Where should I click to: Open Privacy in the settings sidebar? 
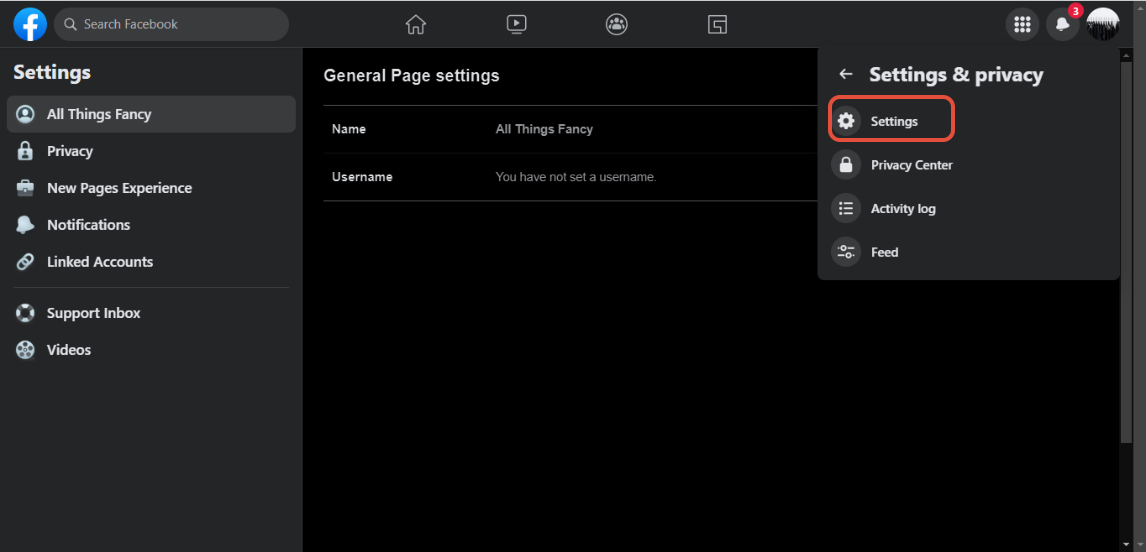click(x=151, y=151)
